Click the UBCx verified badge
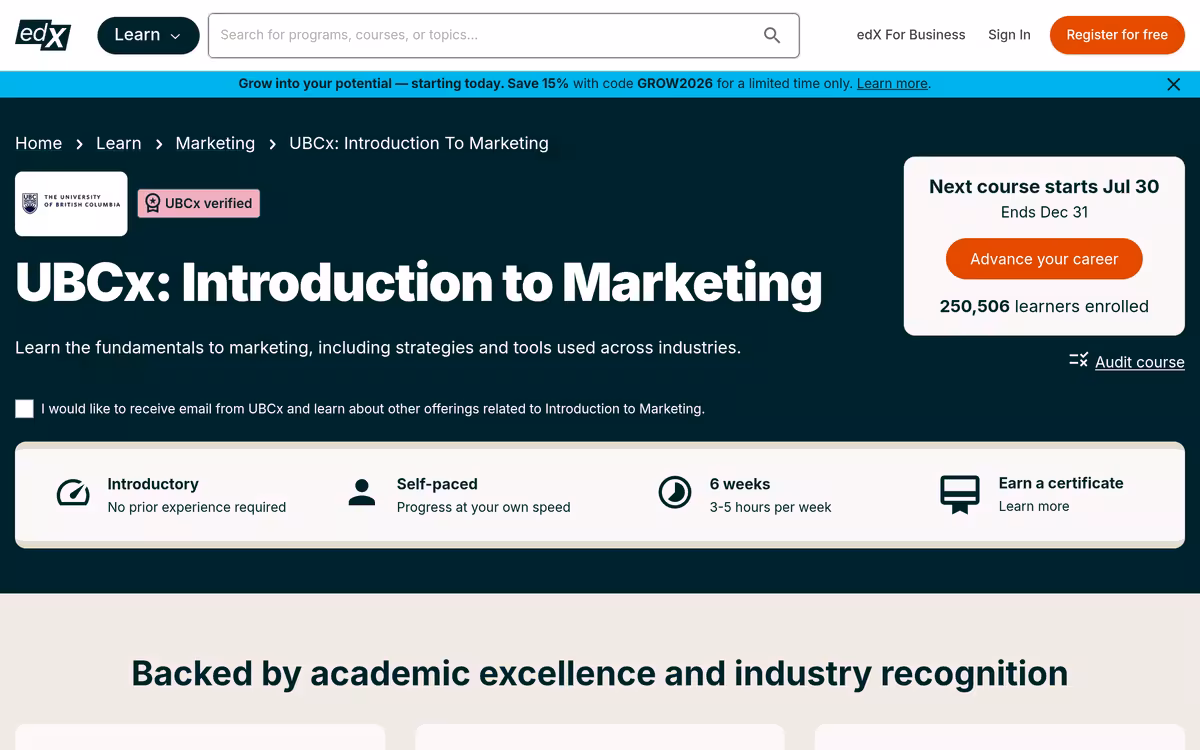Image resolution: width=1200 pixels, height=750 pixels. (x=199, y=203)
